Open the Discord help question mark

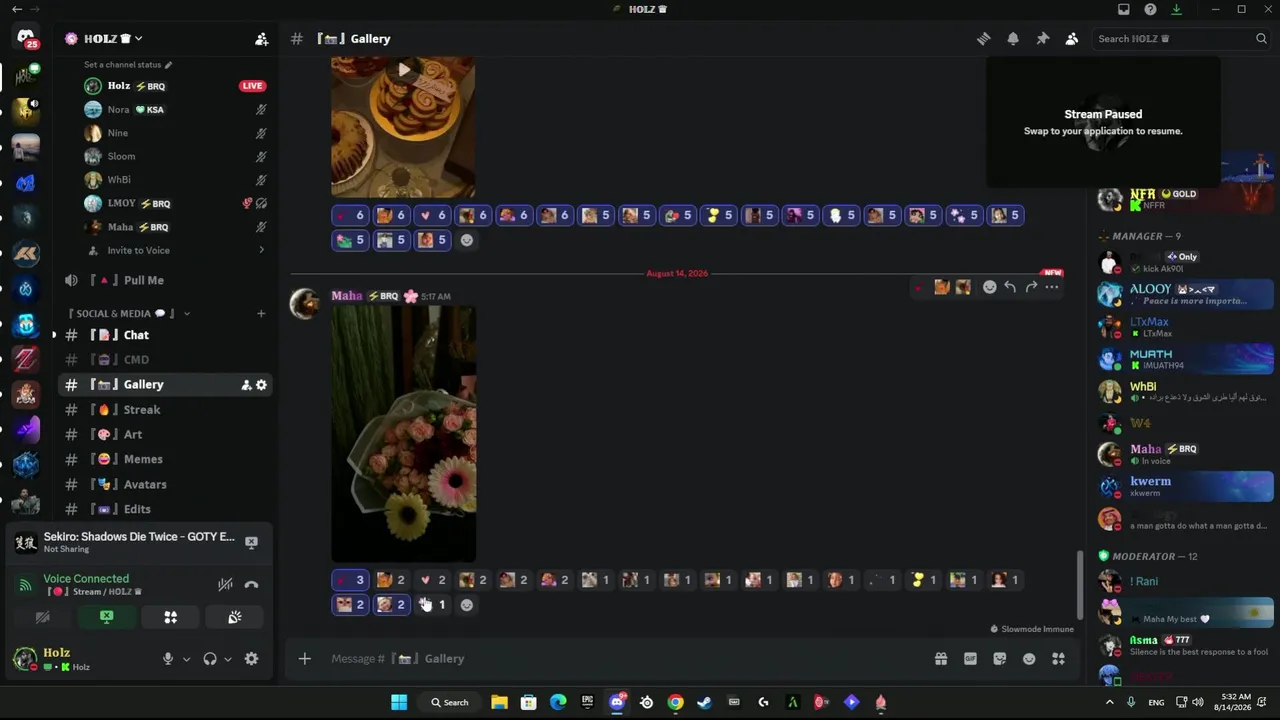tap(1150, 9)
